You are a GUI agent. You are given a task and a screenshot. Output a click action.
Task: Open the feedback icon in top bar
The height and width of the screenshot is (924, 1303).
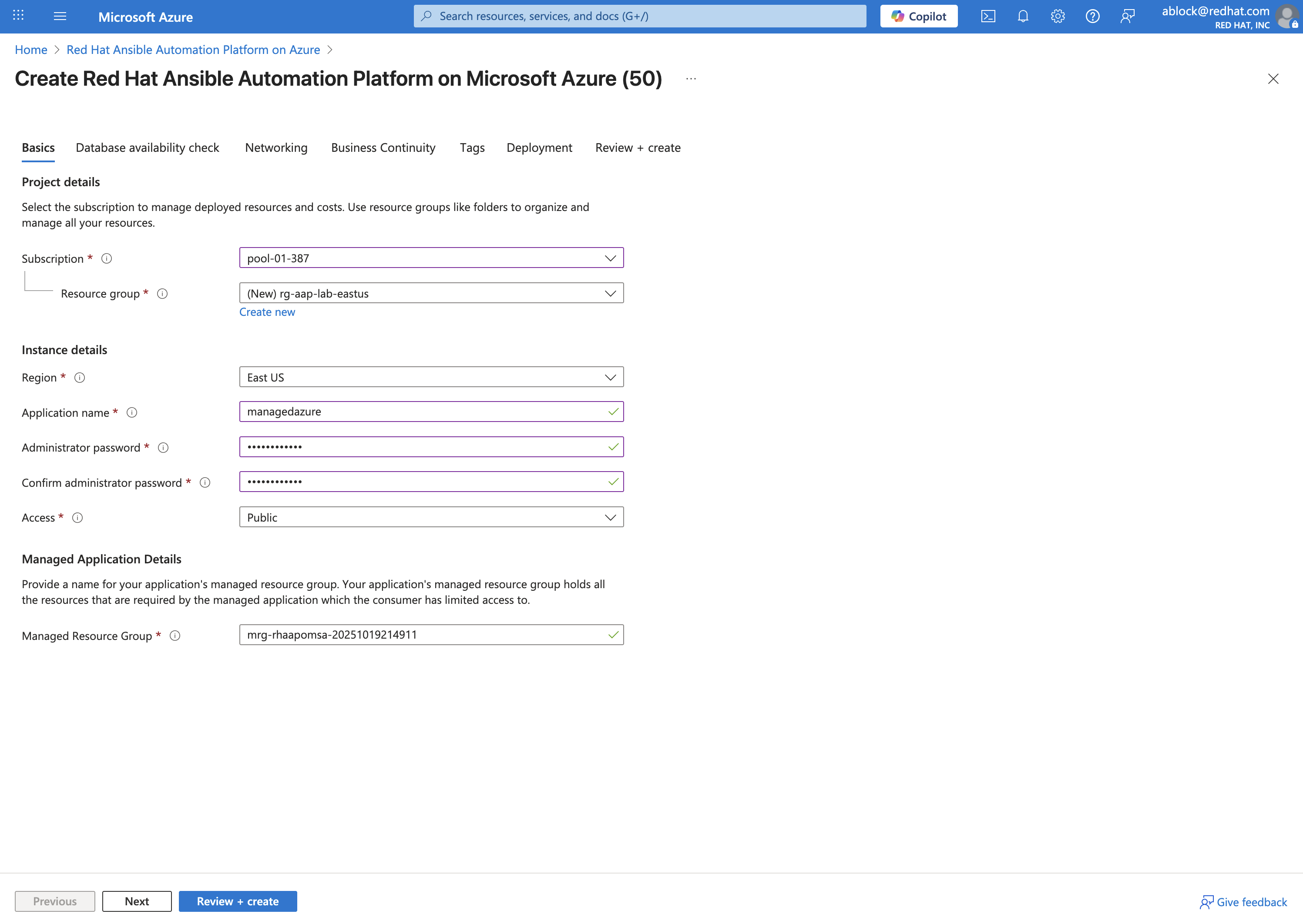tap(1128, 16)
